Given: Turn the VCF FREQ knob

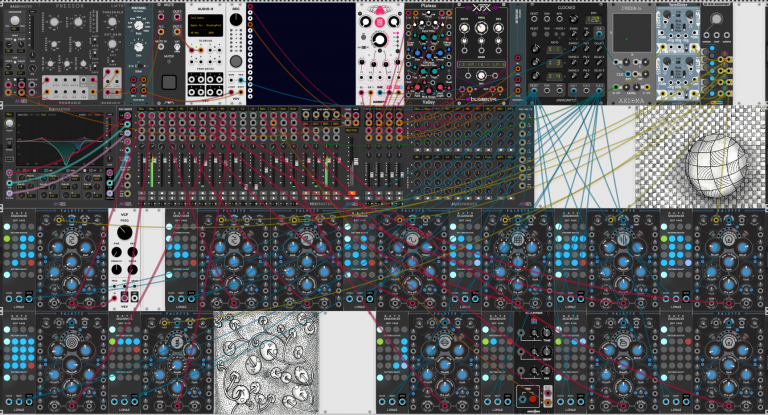Looking at the screenshot, I should coord(124,233).
